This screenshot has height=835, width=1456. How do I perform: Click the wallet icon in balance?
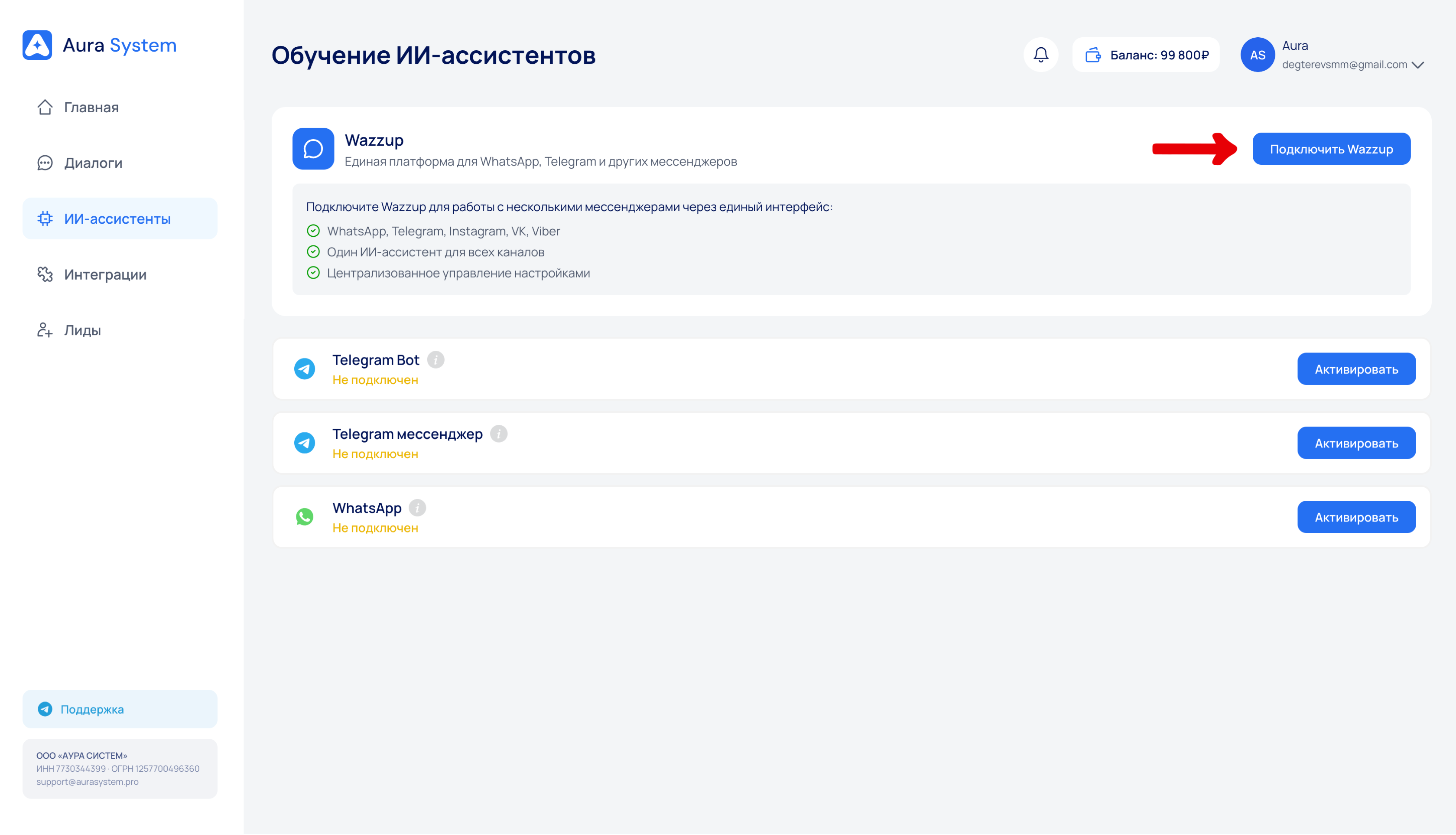coord(1093,55)
